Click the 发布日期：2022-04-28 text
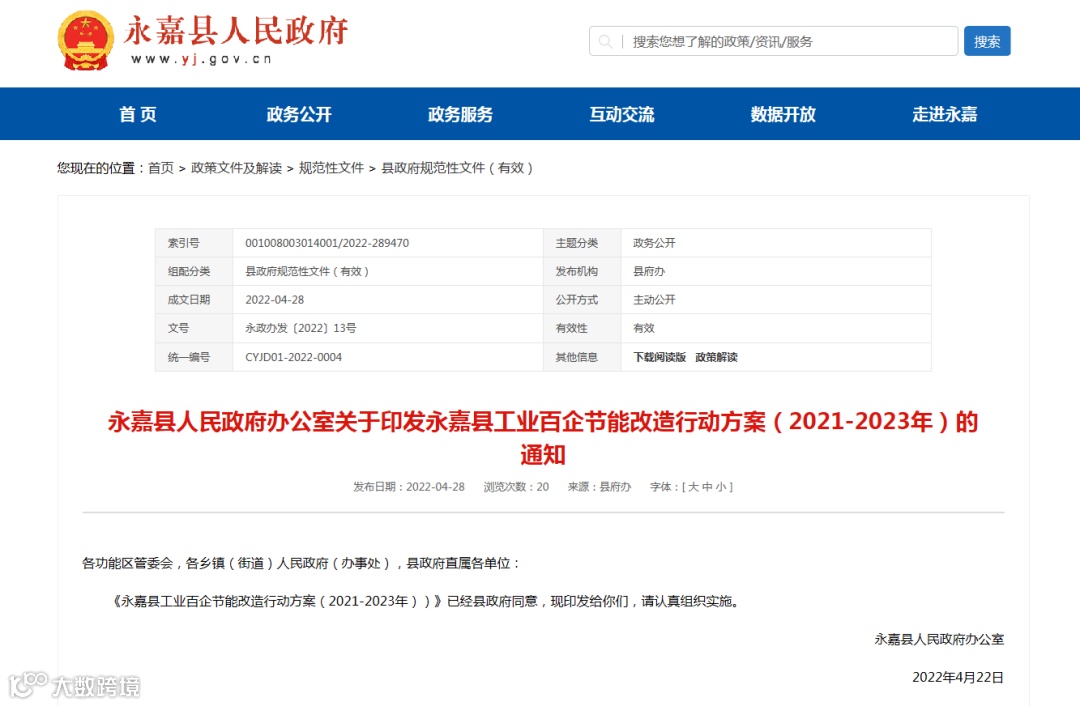The width and height of the screenshot is (1080, 706). (x=409, y=487)
